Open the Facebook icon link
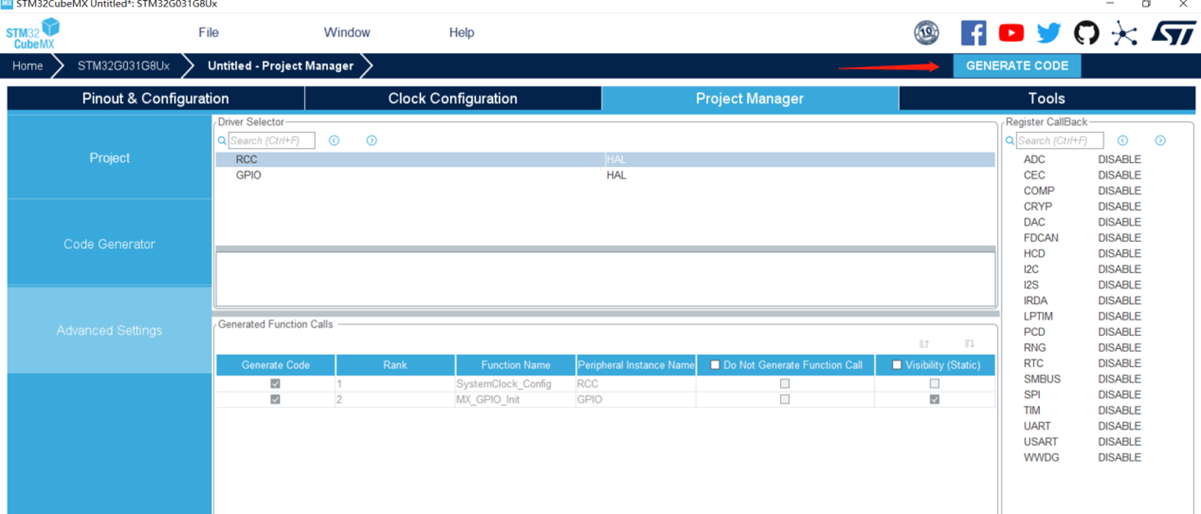1201x514 pixels. (973, 33)
